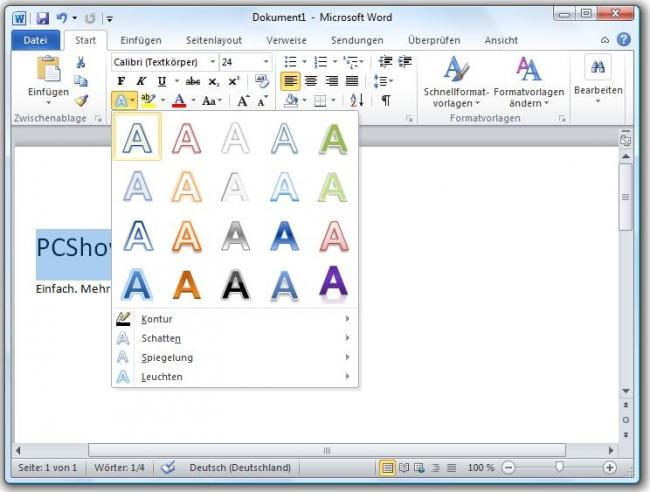Viewport: 650px width, 492px height.
Task: Zoom in with the plus button
Action: 609,468
